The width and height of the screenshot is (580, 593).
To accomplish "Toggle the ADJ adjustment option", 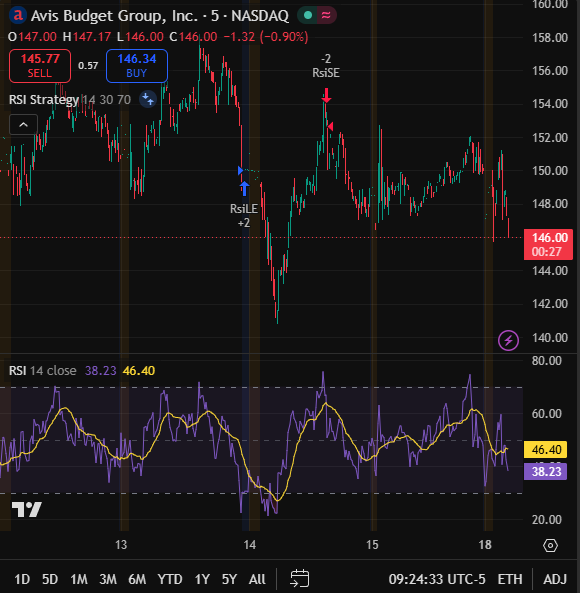I will pos(555,579).
